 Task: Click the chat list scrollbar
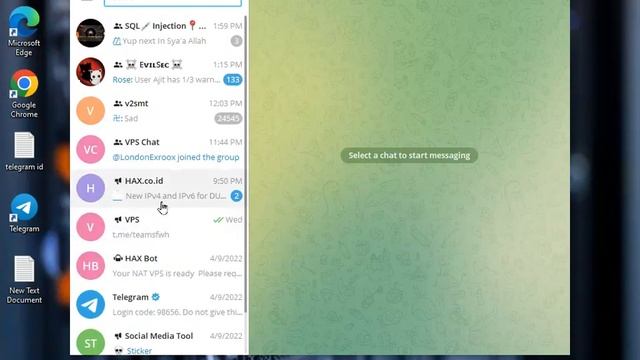(245, 163)
